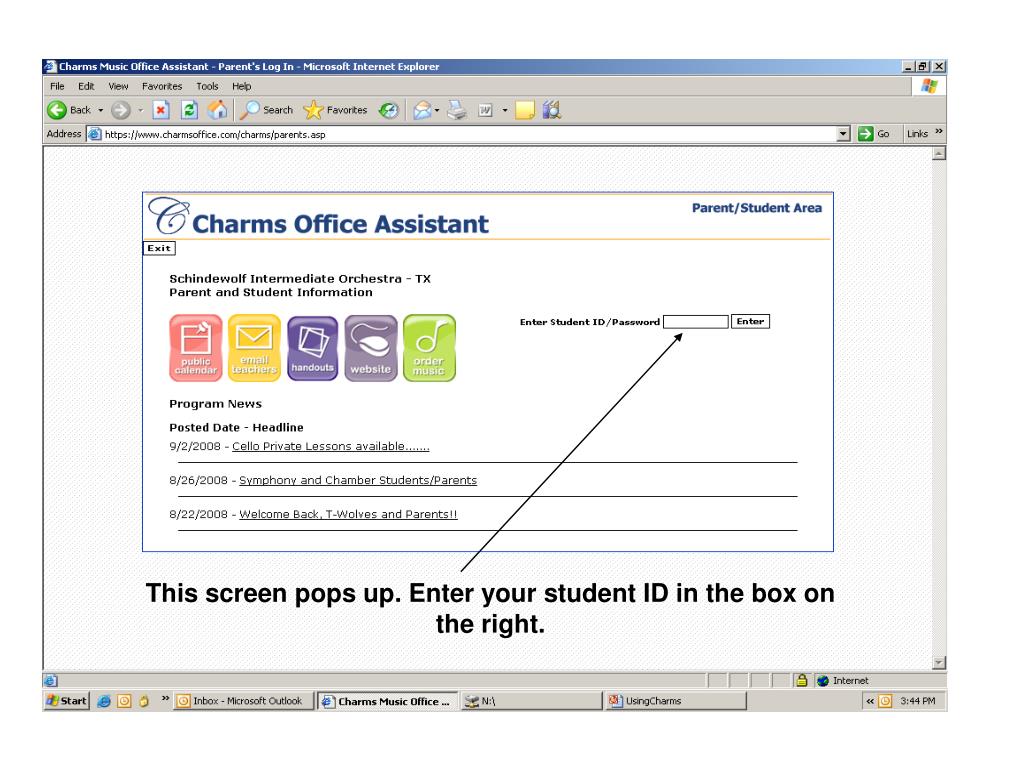This screenshot has height=768, width=1024.
Task: Click the third quick launch icon
Action: [x=144, y=701]
